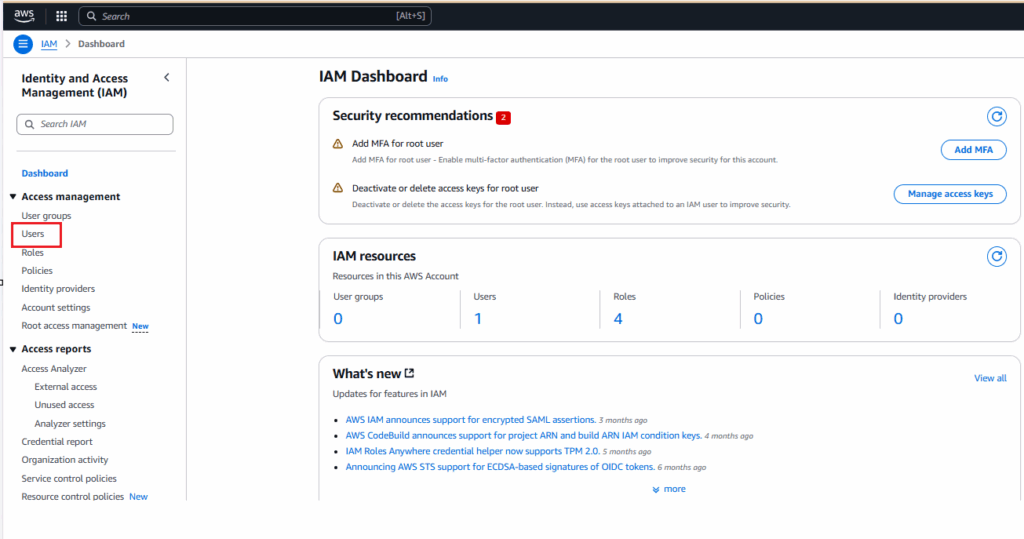Open User groups in the sidebar

(x=46, y=216)
